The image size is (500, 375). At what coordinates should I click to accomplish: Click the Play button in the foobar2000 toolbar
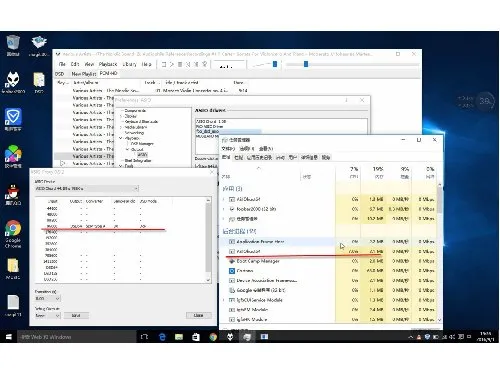point(172,64)
